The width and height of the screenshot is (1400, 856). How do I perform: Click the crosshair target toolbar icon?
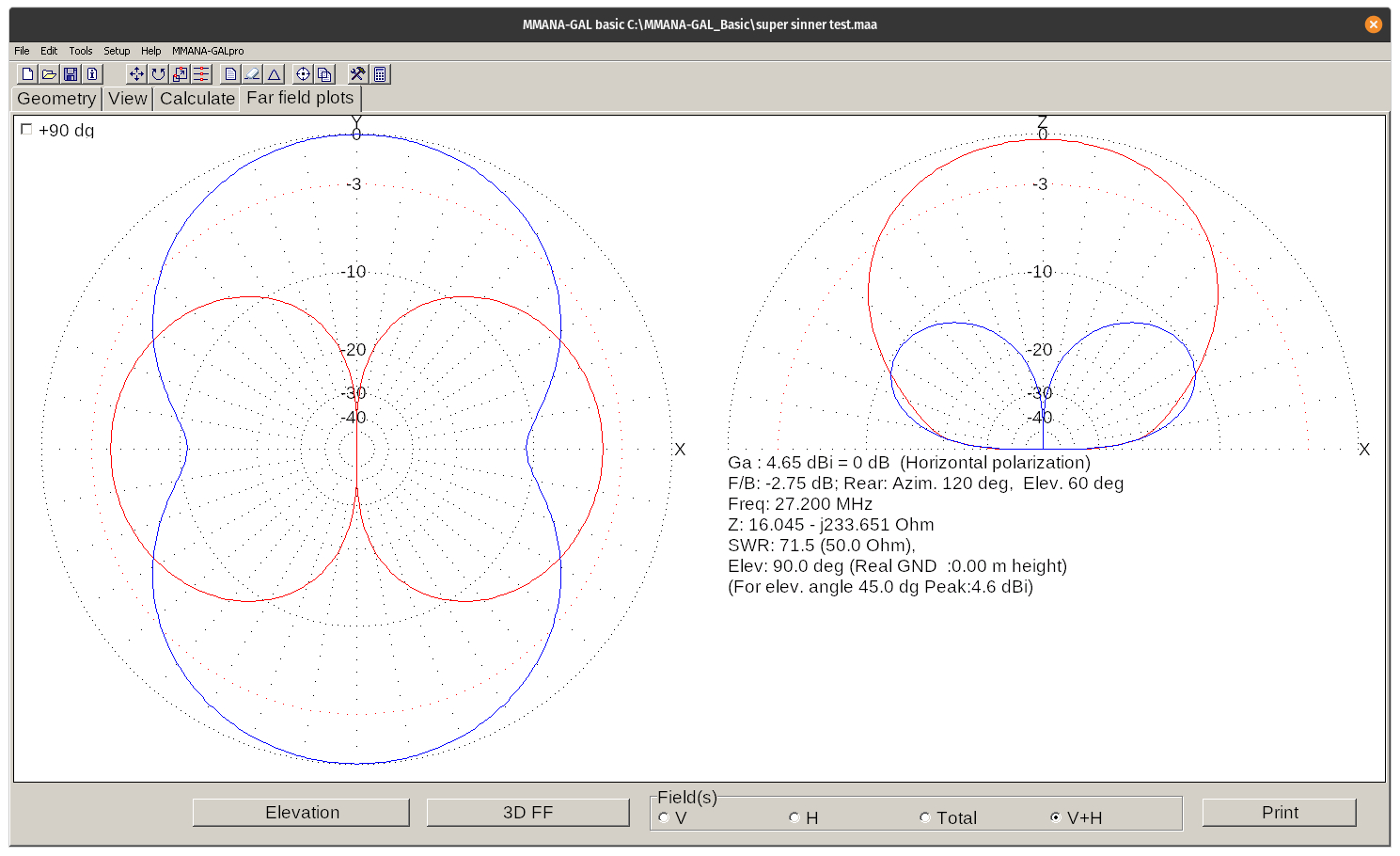(x=303, y=74)
